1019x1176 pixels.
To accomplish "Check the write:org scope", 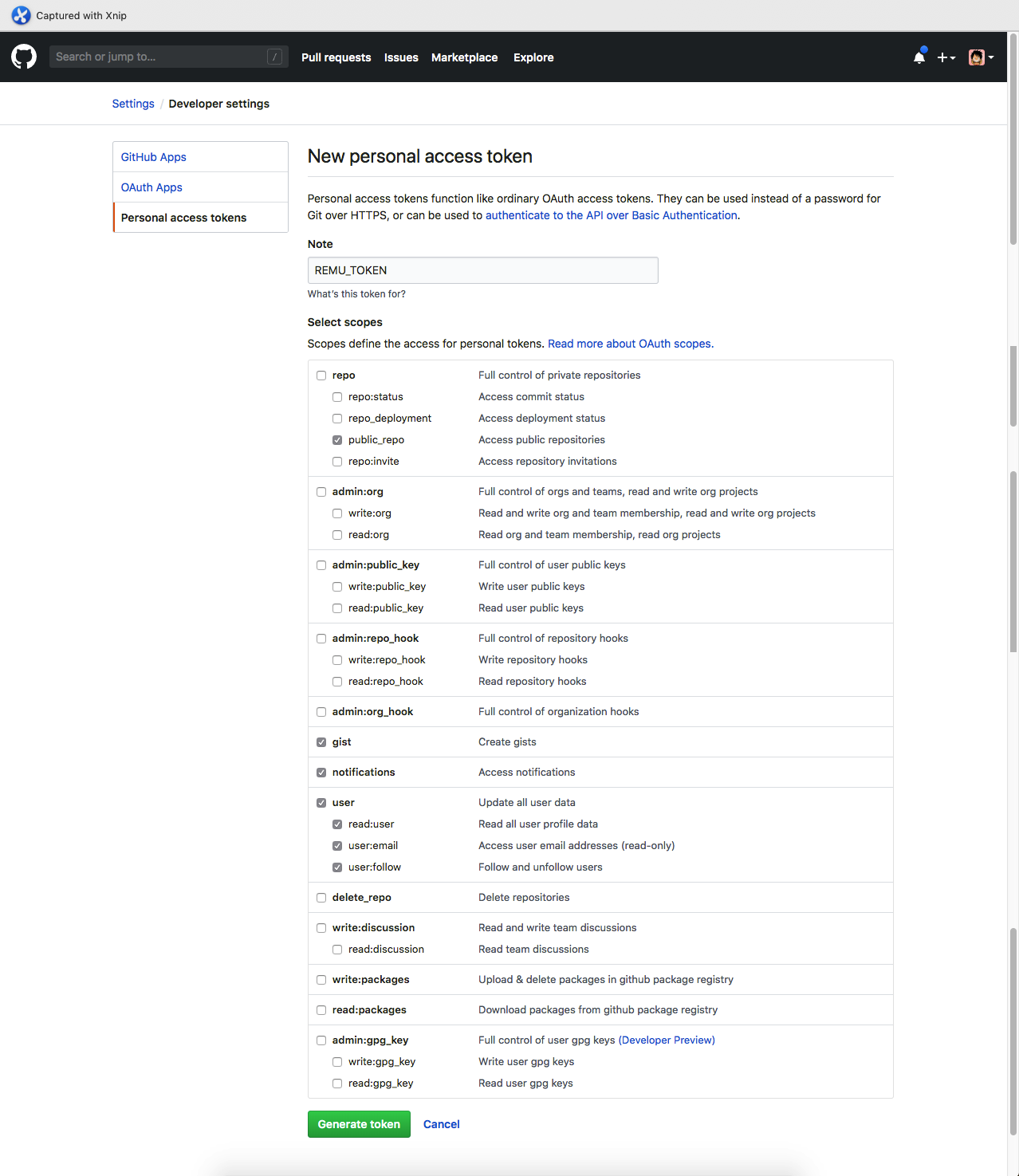I will (x=337, y=513).
